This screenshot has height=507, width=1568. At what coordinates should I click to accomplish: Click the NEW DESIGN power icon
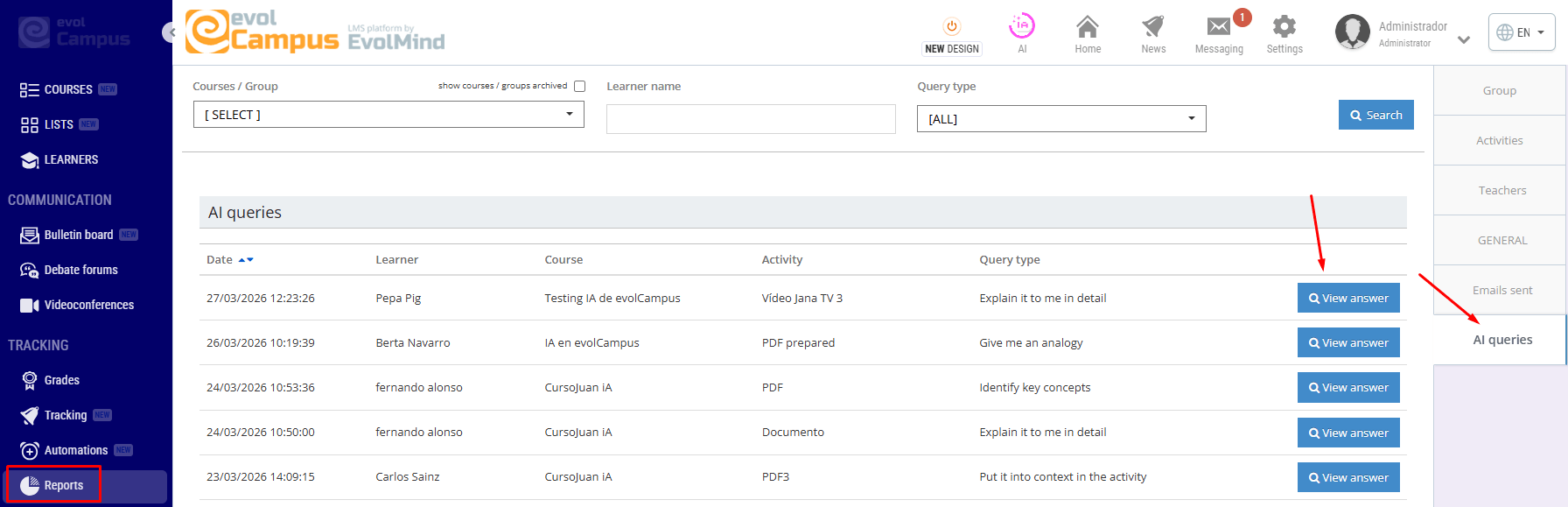tap(952, 26)
